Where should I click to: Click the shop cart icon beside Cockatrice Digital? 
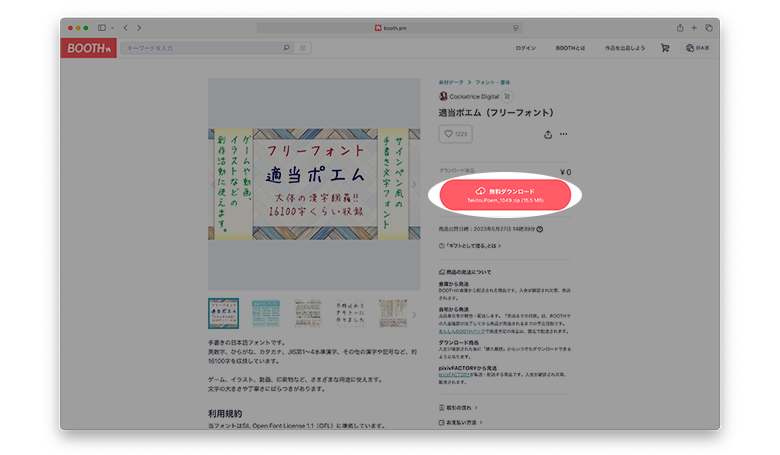[507, 96]
